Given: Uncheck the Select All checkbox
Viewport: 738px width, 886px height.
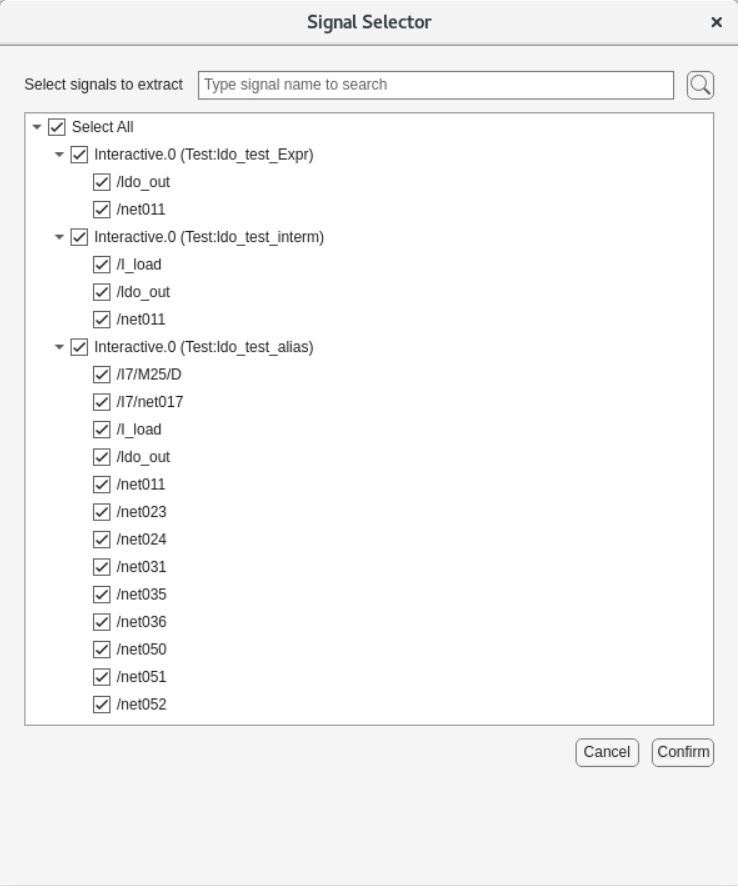Looking at the screenshot, I should point(57,127).
